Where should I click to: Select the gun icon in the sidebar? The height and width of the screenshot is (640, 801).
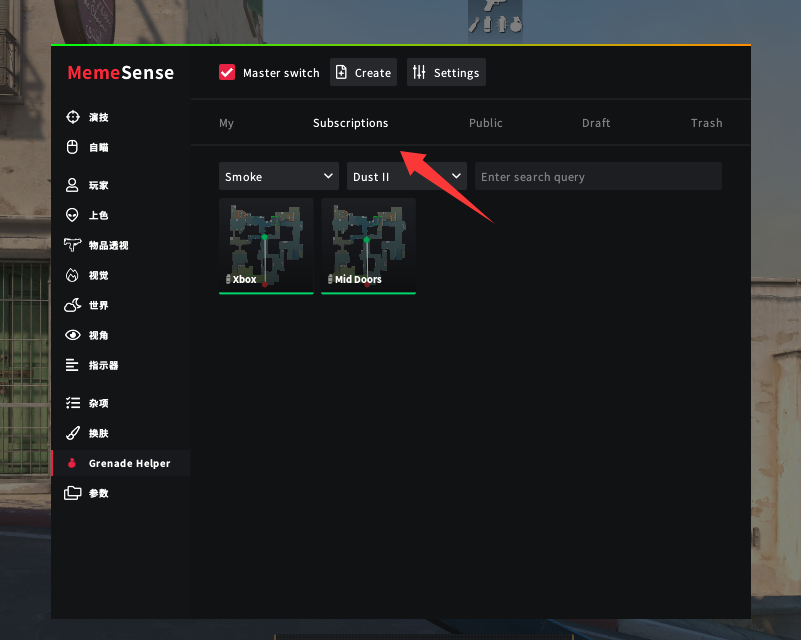pos(72,245)
